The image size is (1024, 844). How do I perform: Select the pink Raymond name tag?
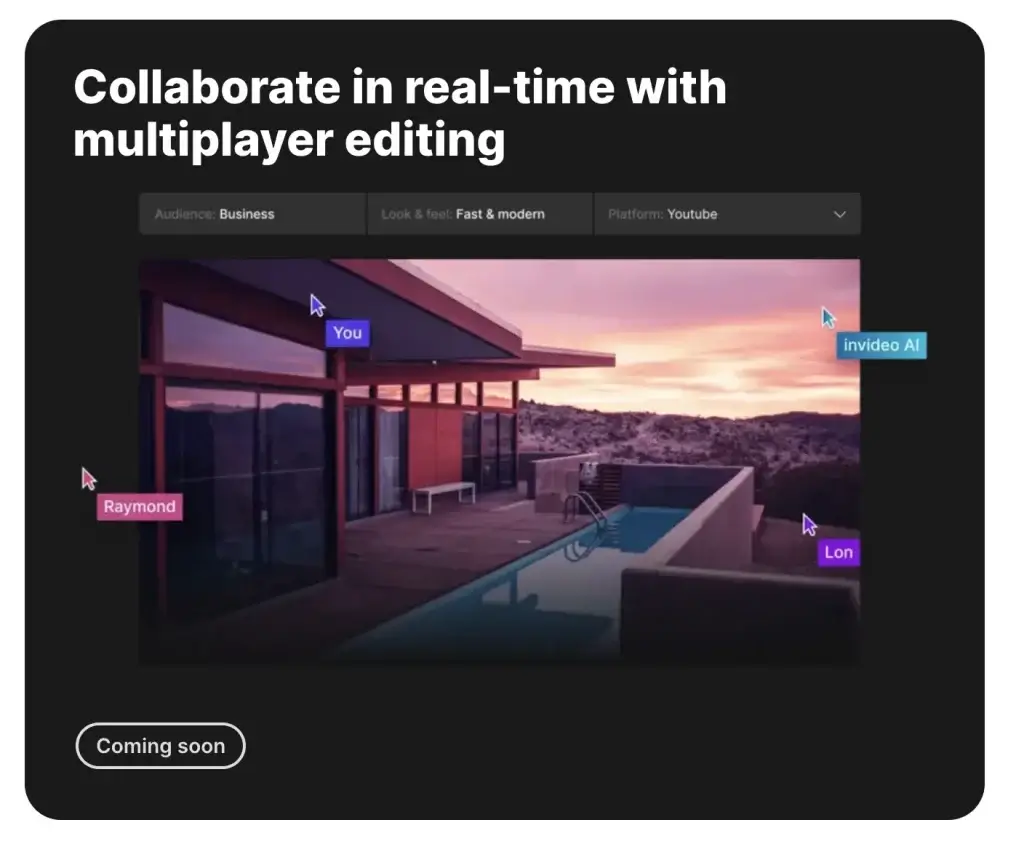(x=140, y=507)
